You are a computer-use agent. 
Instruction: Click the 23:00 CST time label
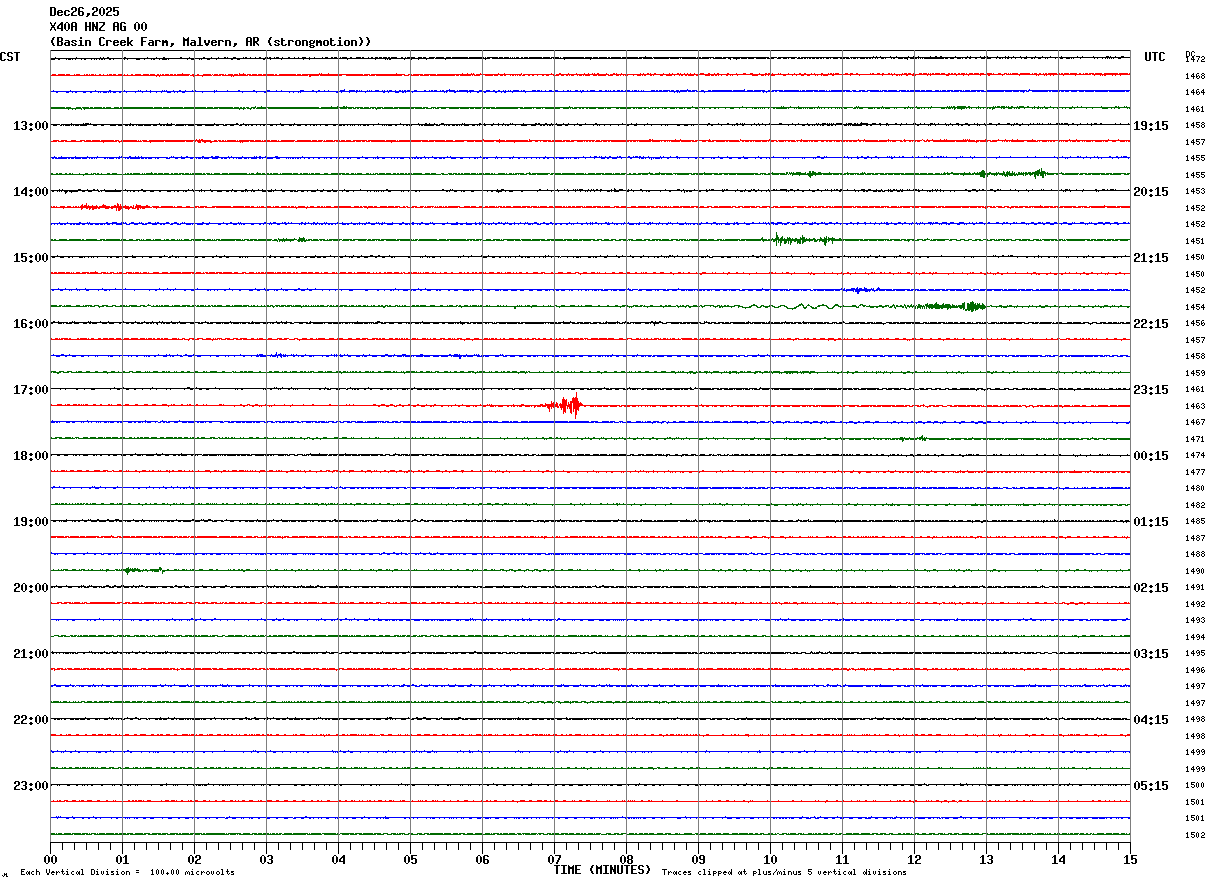pos(30,786)
